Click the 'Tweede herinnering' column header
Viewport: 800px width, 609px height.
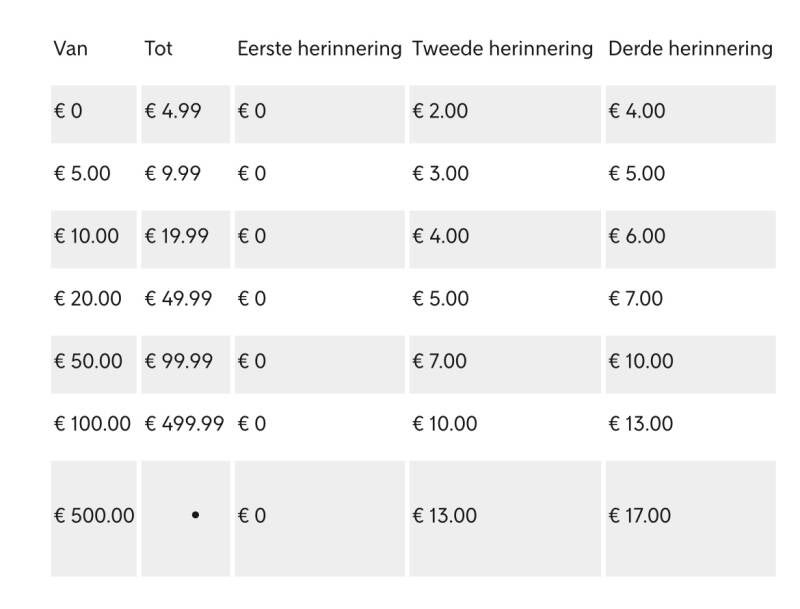coord(502,48)
